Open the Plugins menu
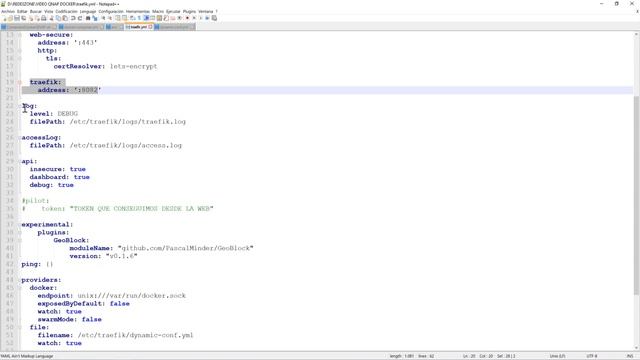This screenshot has height=360, width=640. pyautogui.click(x=189, y=11)
